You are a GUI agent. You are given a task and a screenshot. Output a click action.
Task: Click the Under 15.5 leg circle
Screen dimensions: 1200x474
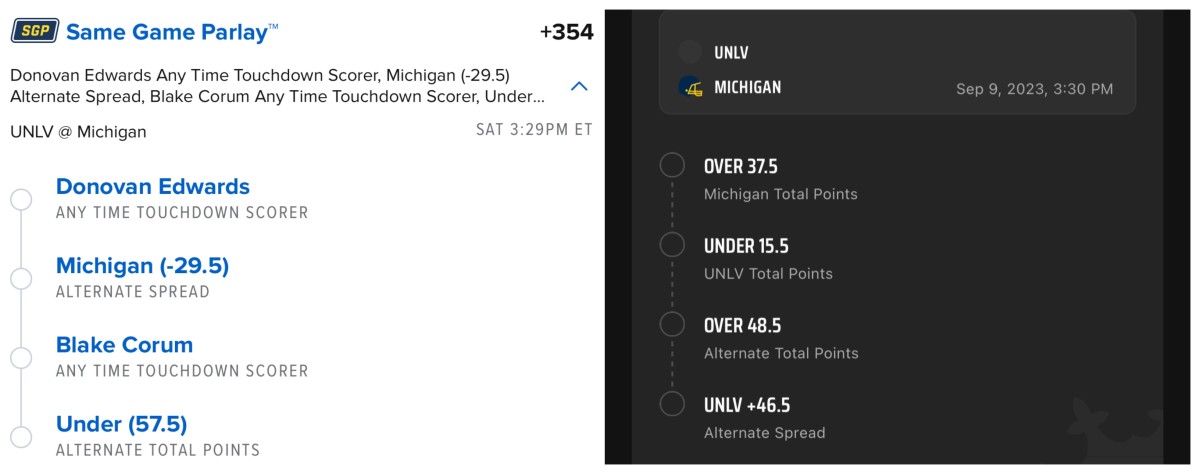[672, 245]
